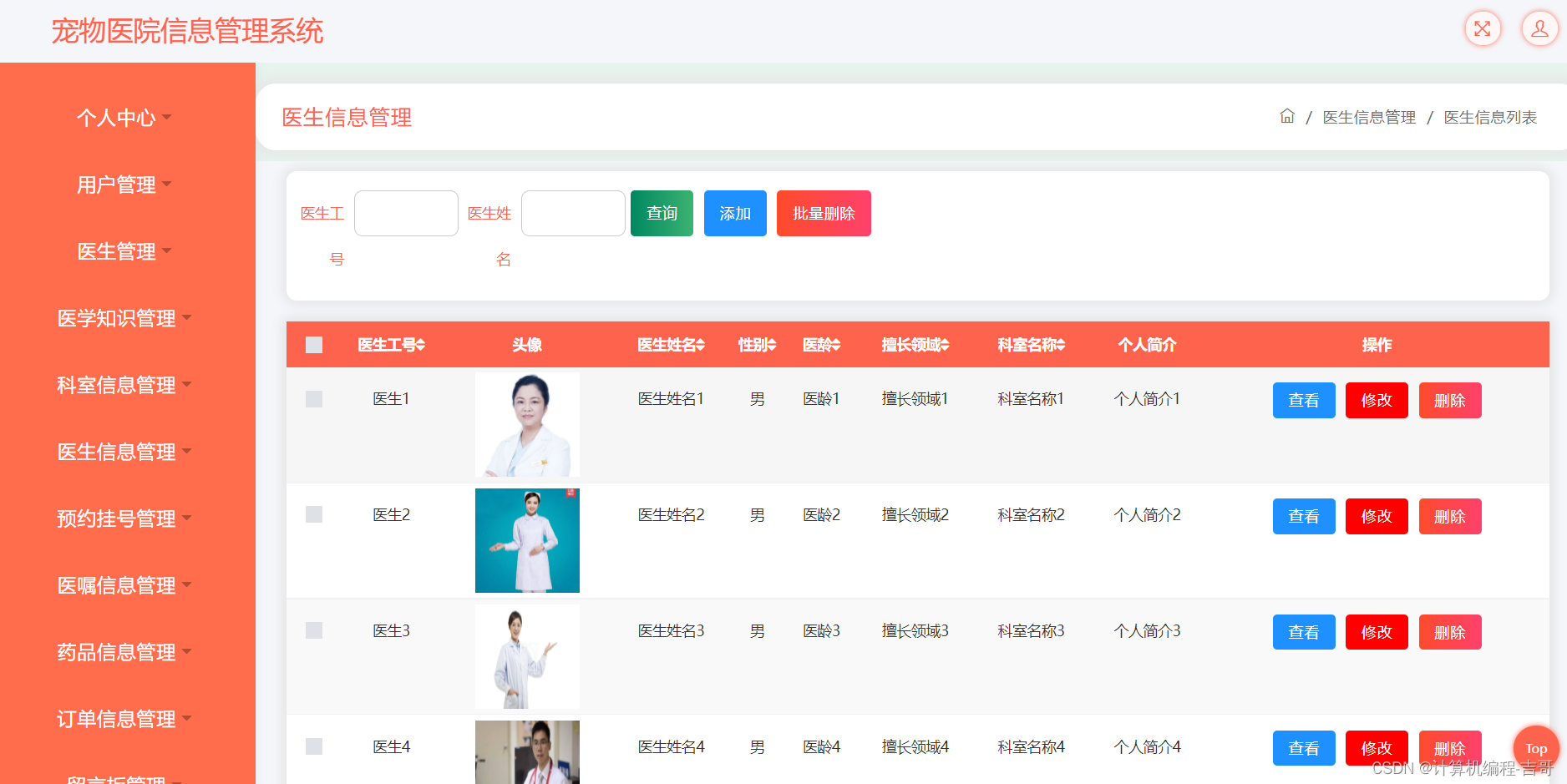Expand the 医学知识管理 sidebar menu

tap(124, 317)
